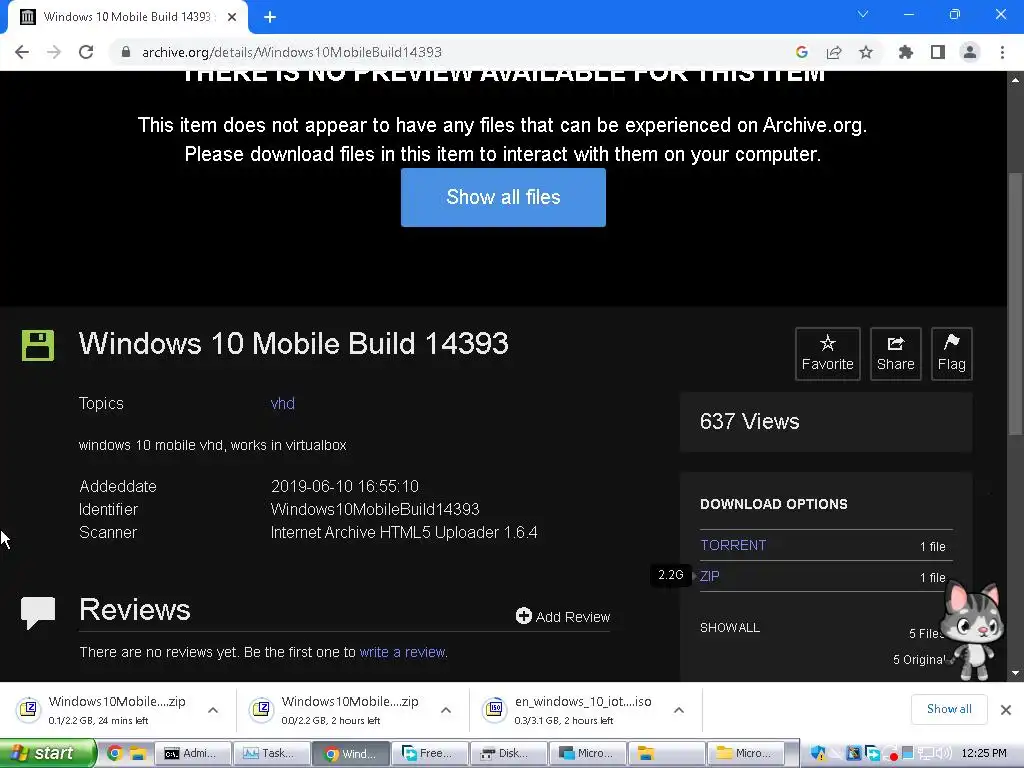Click the Reviews speech bubble icon
This screenshot has height=768, width=1024.
(38, 613)
